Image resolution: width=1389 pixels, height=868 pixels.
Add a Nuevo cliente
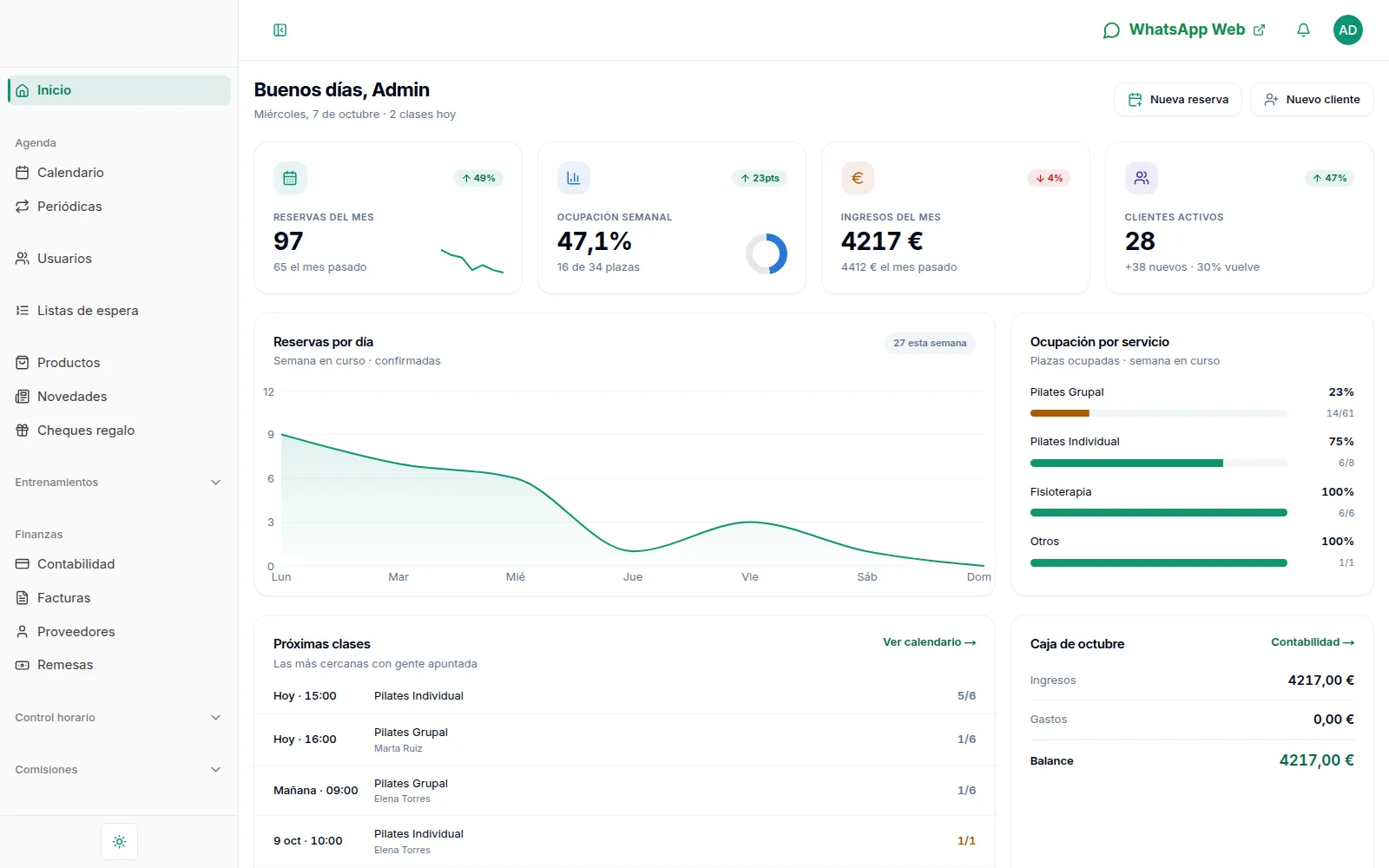pos(1312,100)
